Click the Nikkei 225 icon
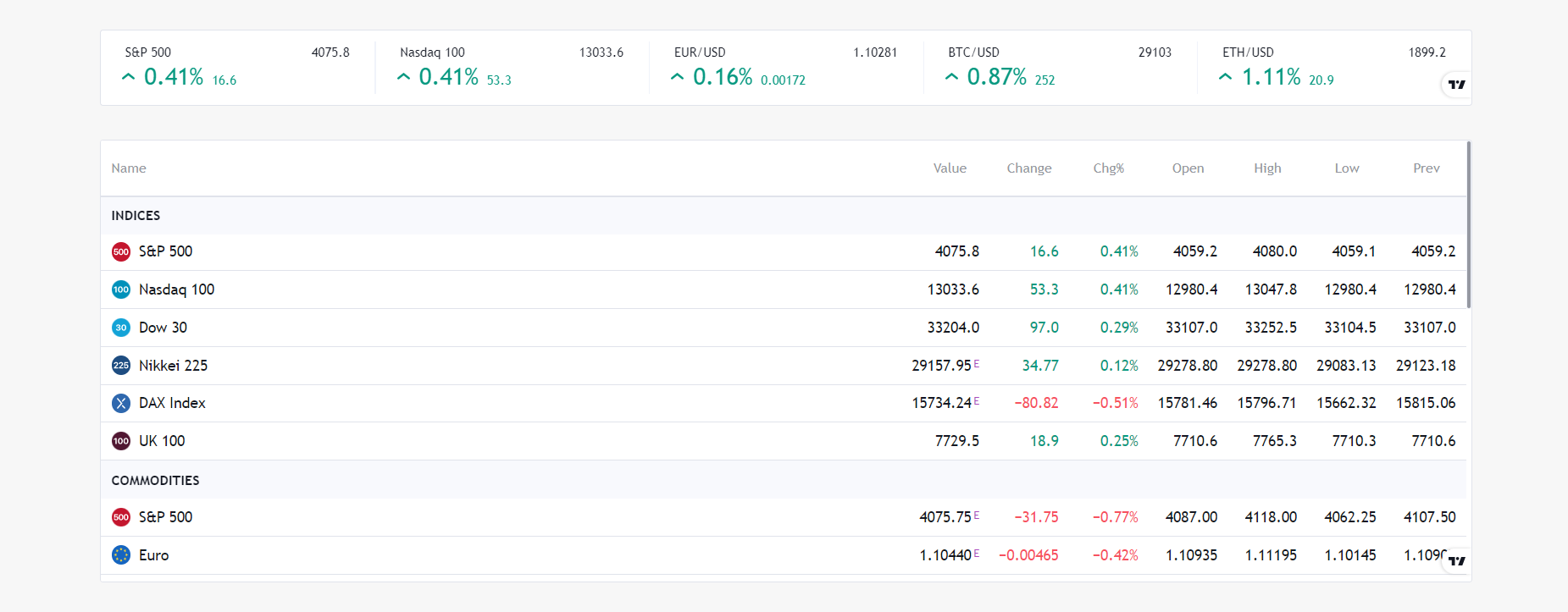The image size is (1568, 612). (121, 366)
